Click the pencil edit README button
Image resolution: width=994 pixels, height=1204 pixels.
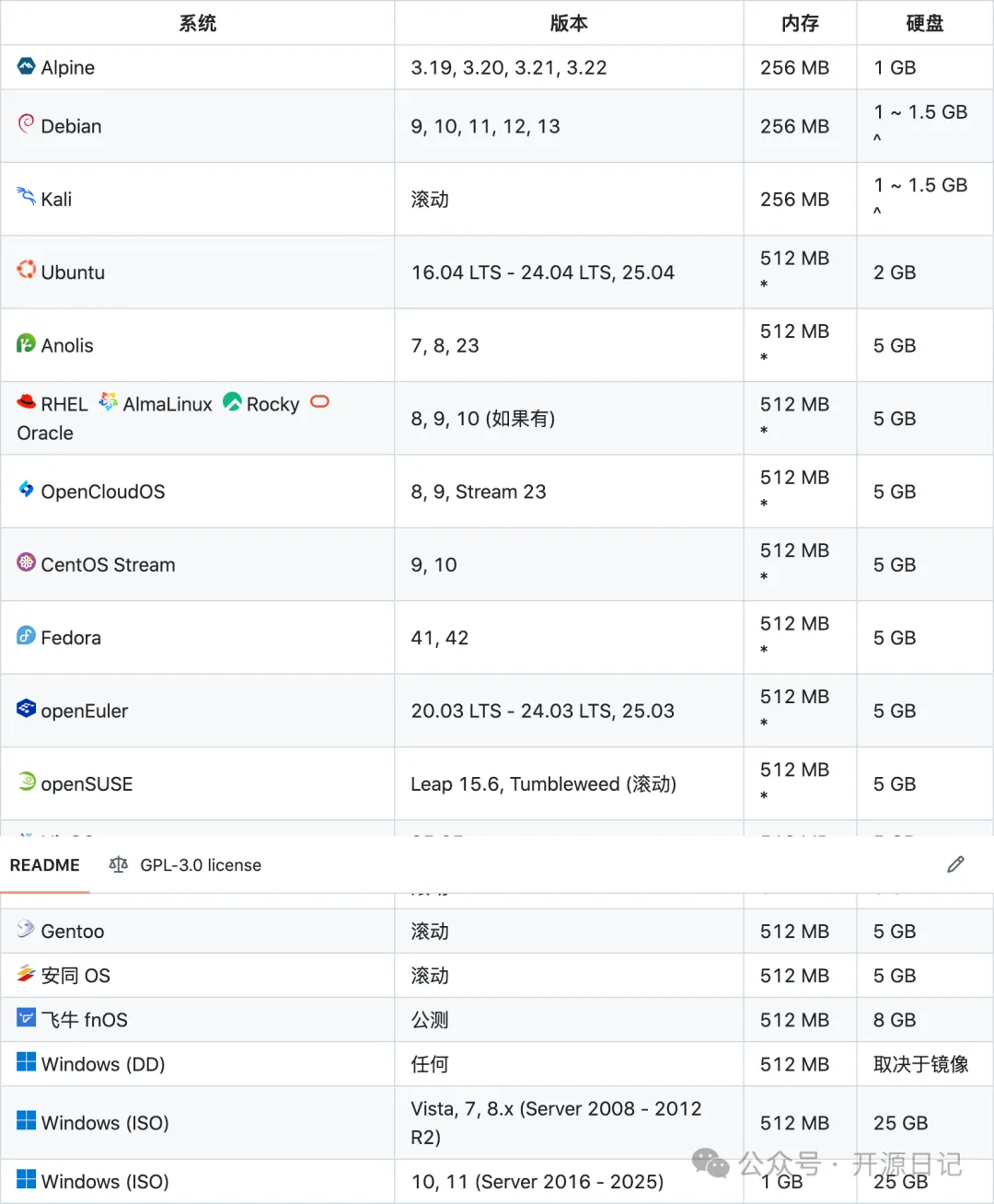click(955, 864)
